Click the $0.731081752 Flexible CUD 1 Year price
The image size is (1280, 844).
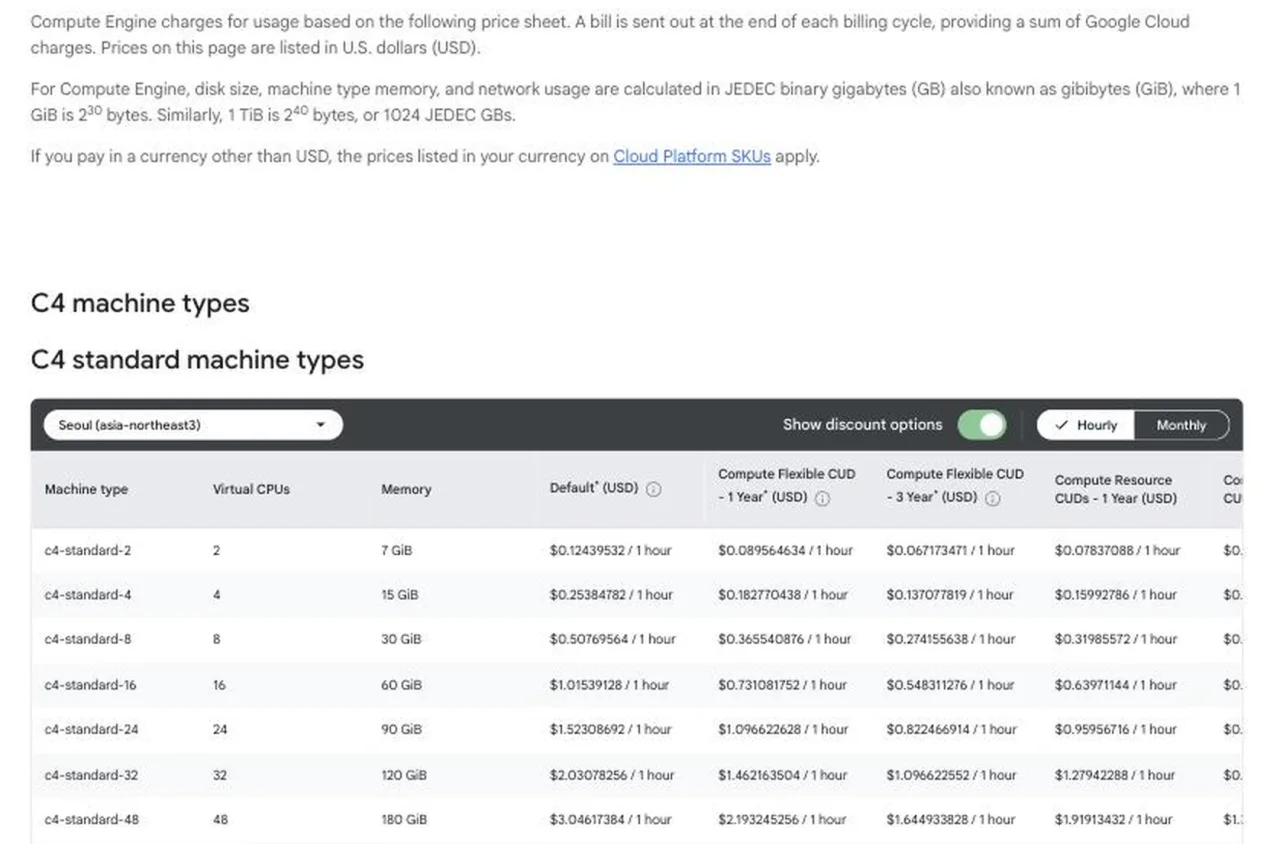pos(782,685)
